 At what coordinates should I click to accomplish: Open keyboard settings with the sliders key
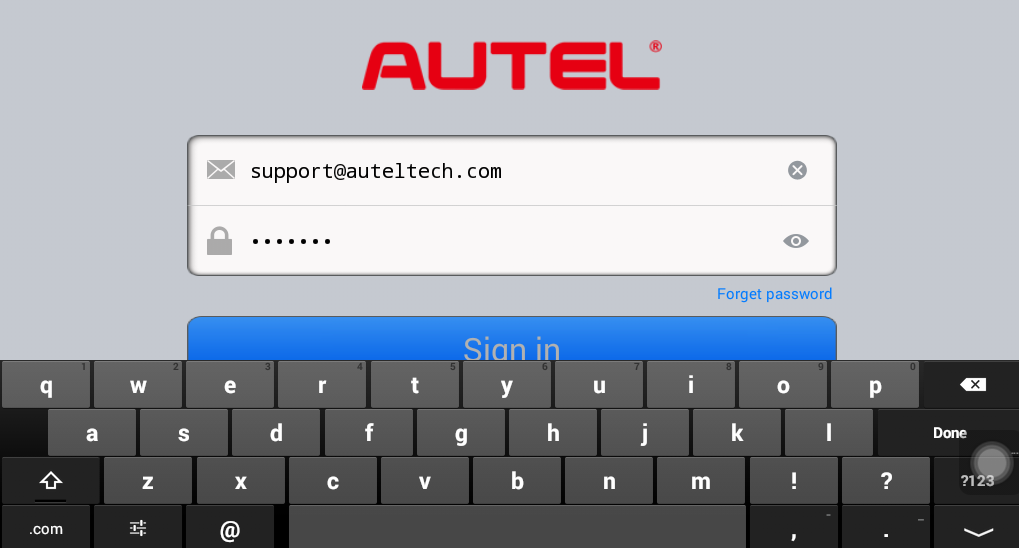(138, 528)
